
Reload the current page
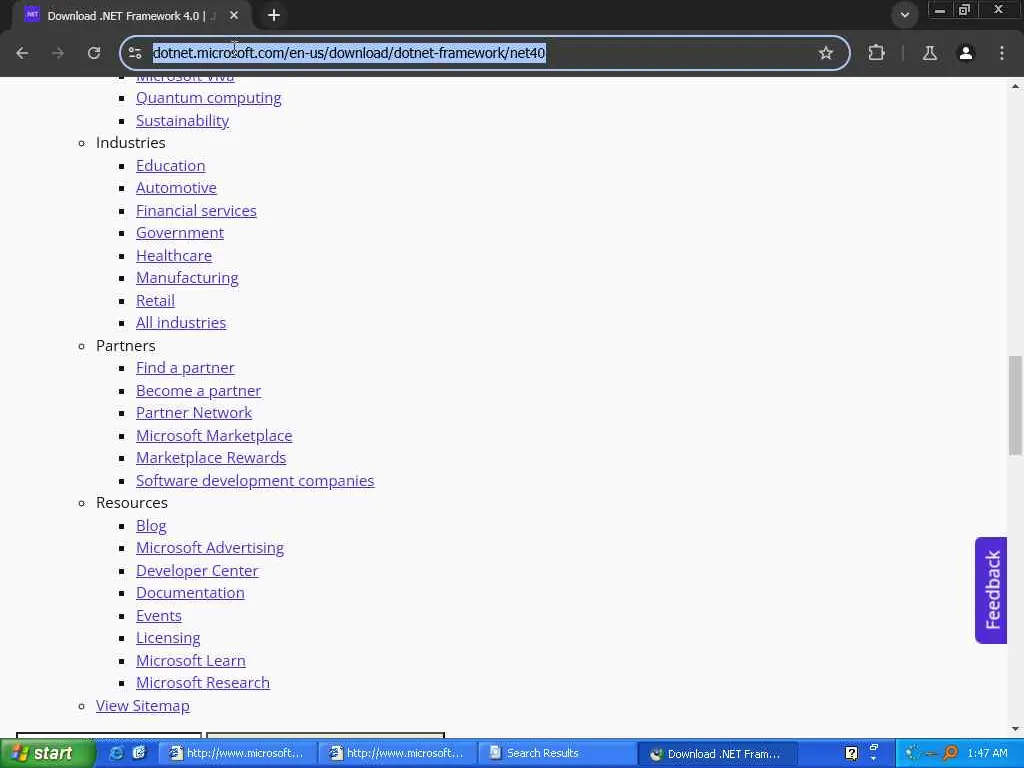pyautogui.click(x=94, y=53)
